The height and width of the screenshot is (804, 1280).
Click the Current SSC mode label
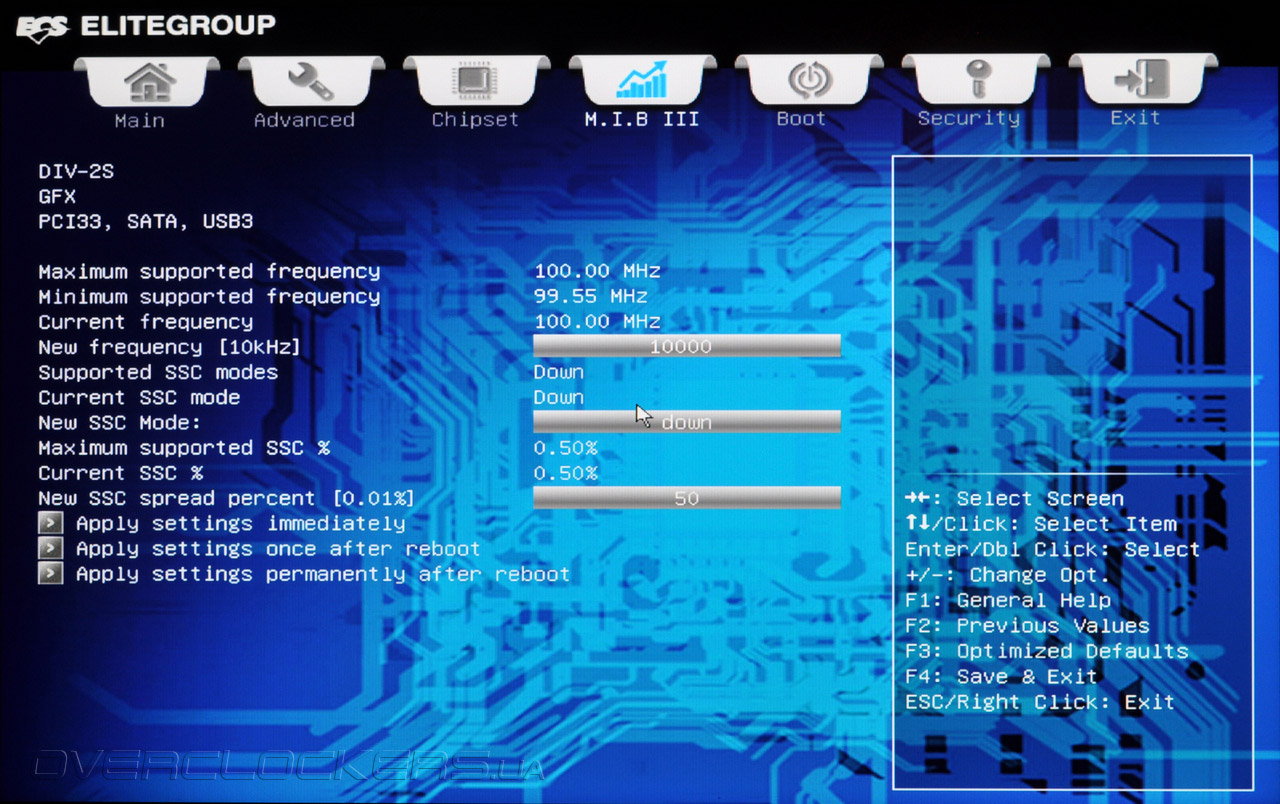(139, 397)
